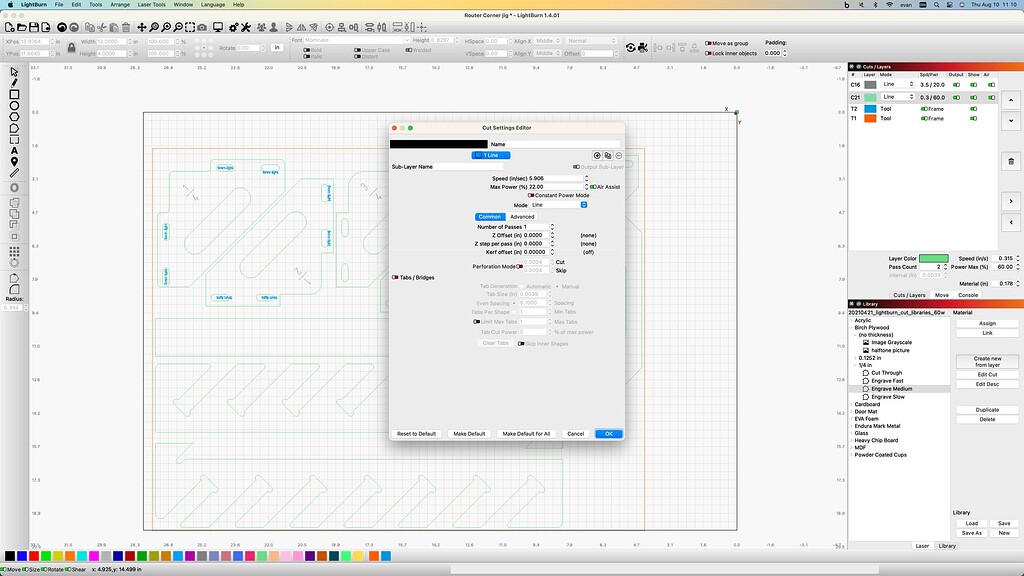
Task: Move layer up with up arrow button
Action: click(x=1011, y=101)
